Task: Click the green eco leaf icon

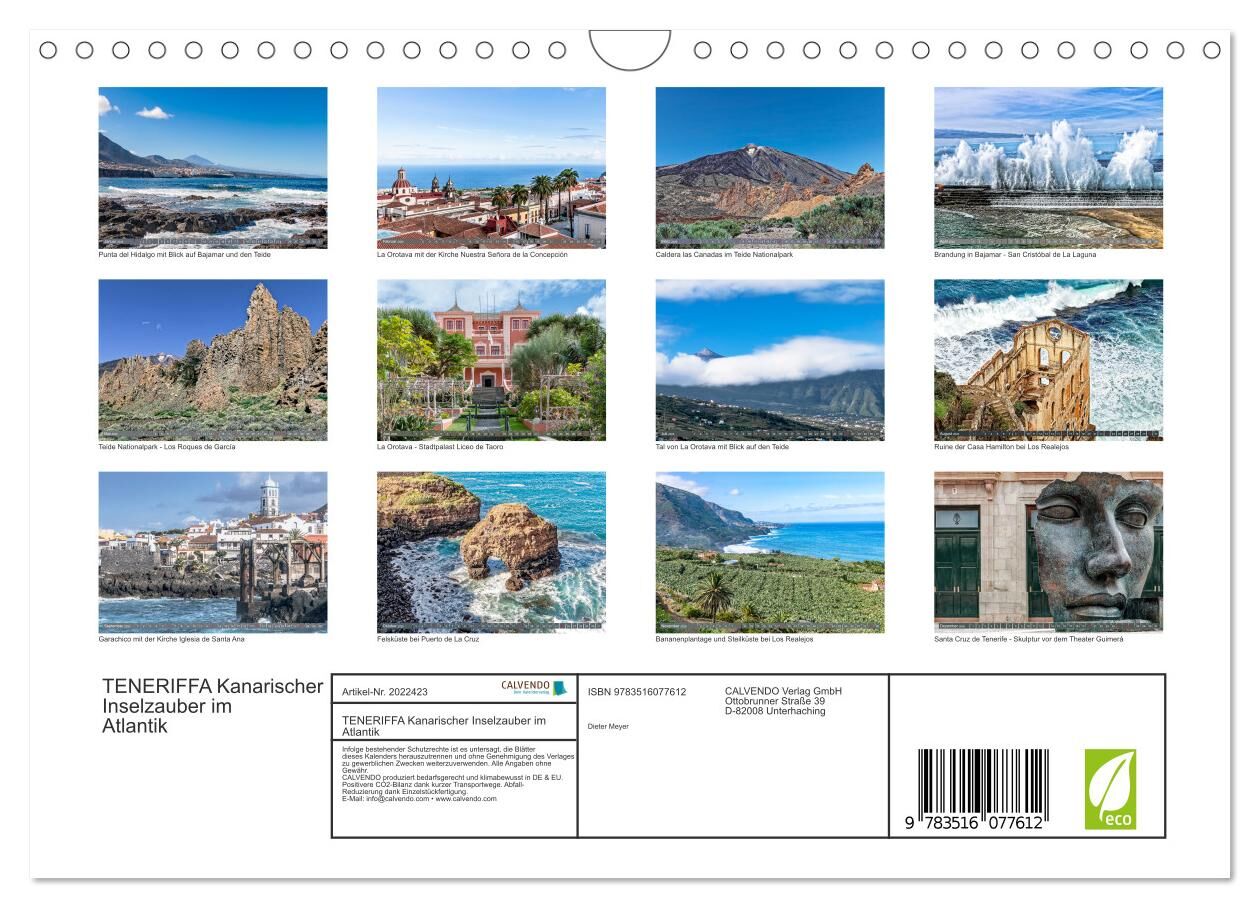Action: click(x=1110, y=789)
